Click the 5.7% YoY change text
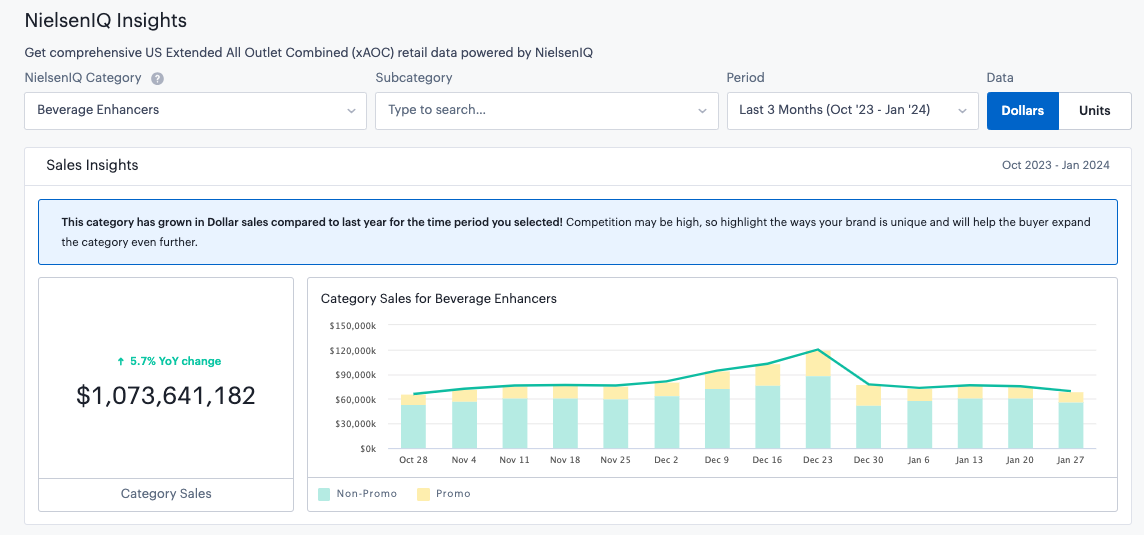The width and height of the screenshot is (1144, 535). point(169,361)
